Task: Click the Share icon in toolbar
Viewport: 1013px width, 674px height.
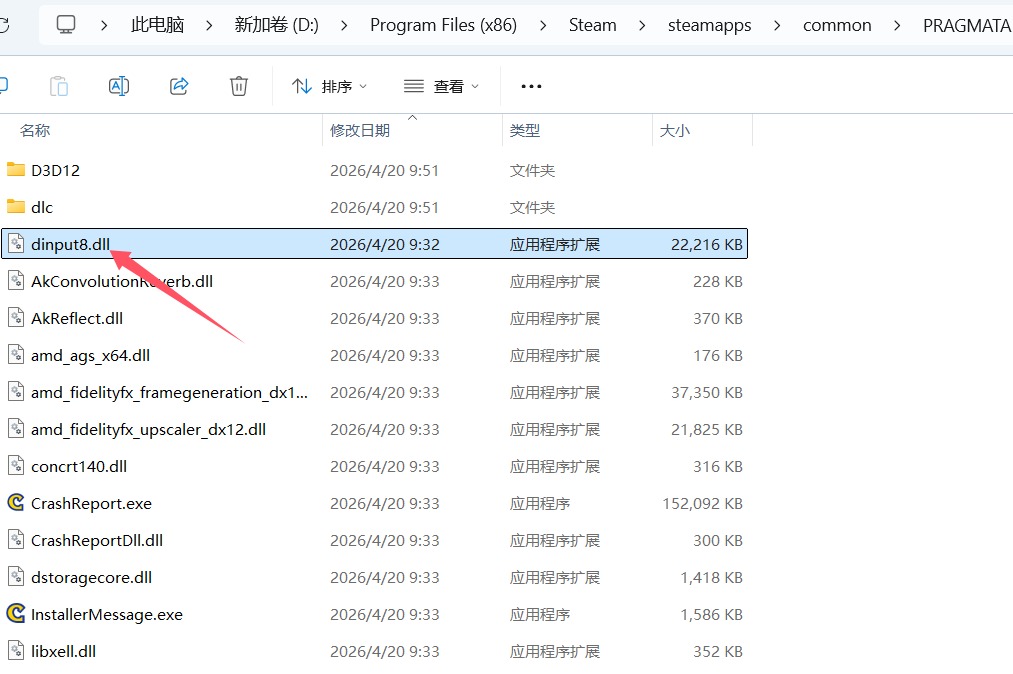Action: coord(179,86)
